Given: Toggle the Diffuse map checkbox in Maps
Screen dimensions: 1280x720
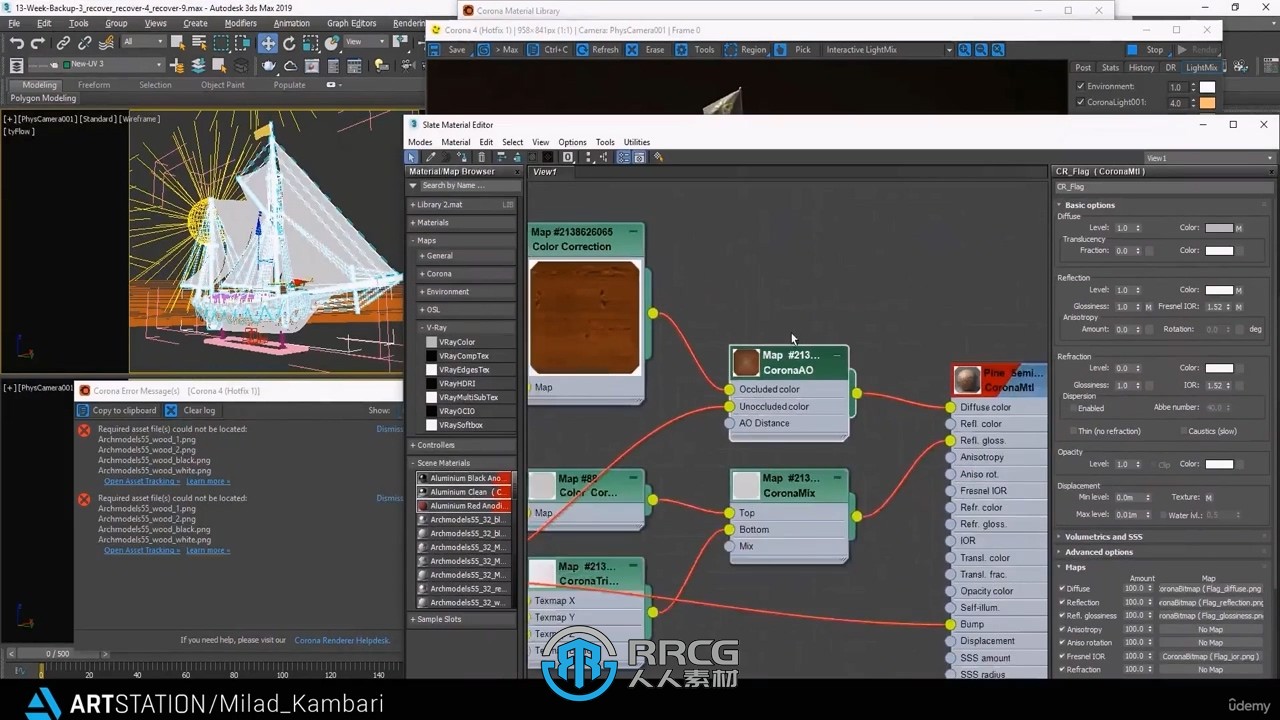Looking at the screenshot, I should coord(1062,589).
